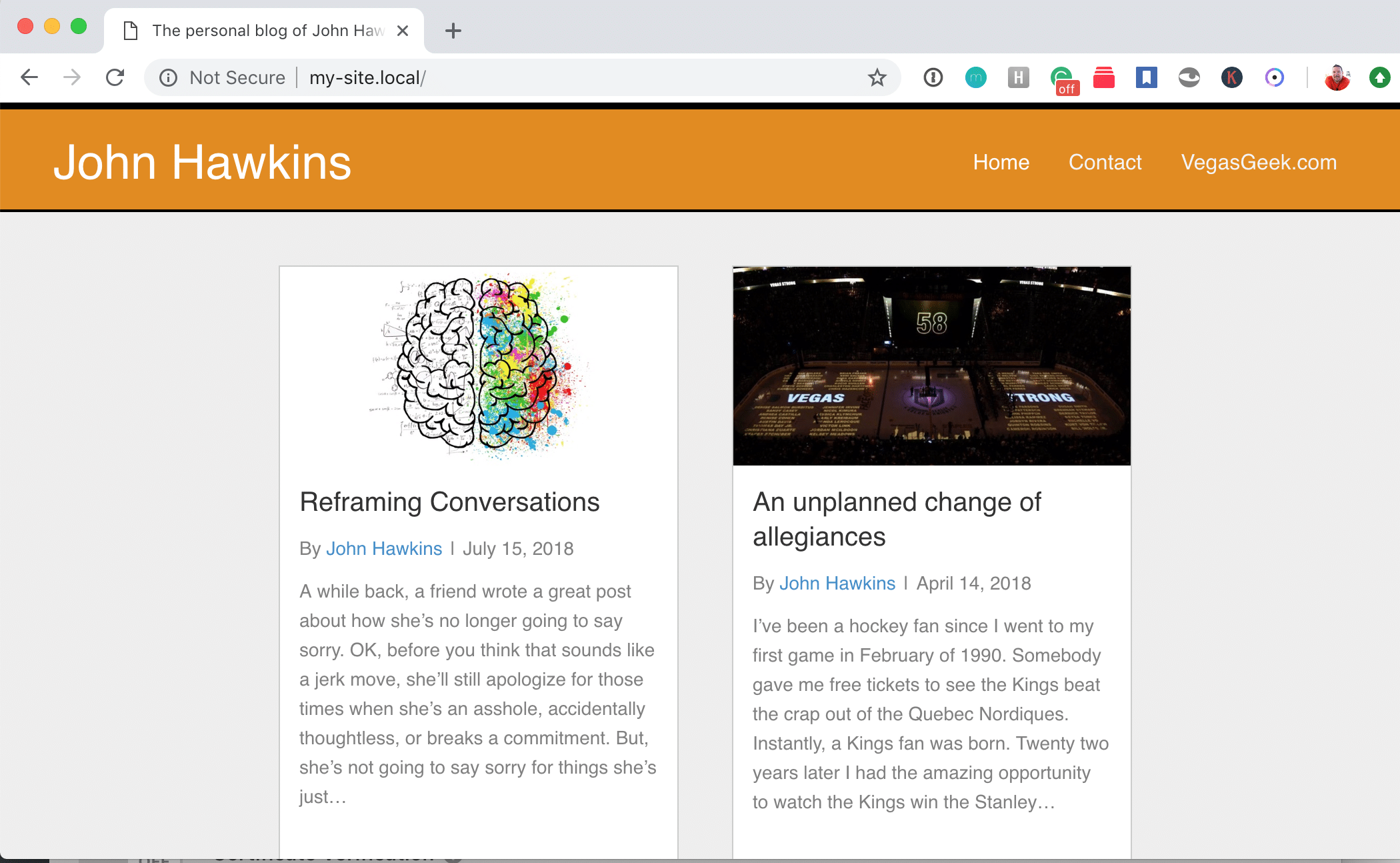Open the dark 'K' extension icon

[1231, 78]
